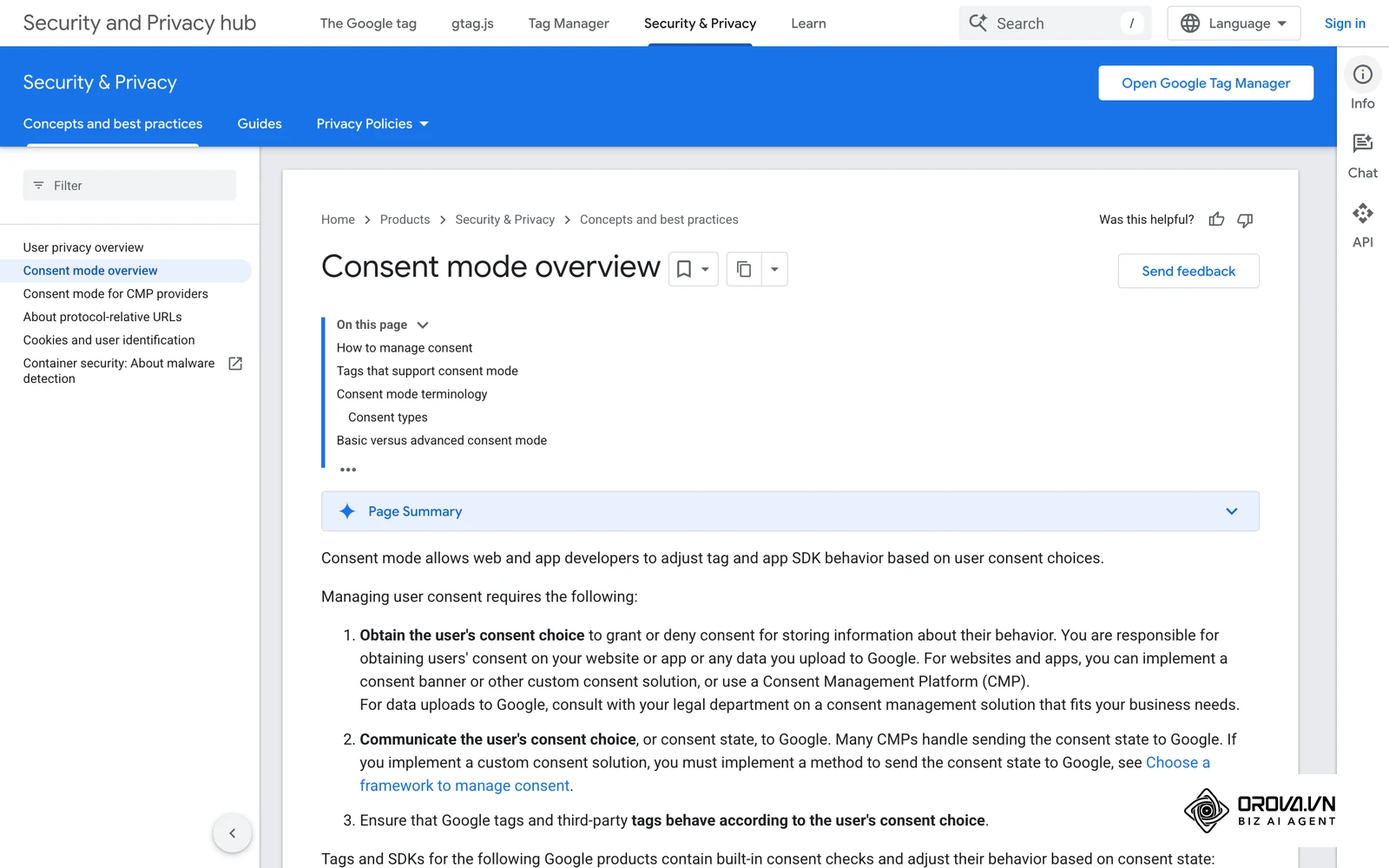Viewport: 1389px width, 868px height.
Task: Click the Info panel icon
Action: pos(1362,75)
